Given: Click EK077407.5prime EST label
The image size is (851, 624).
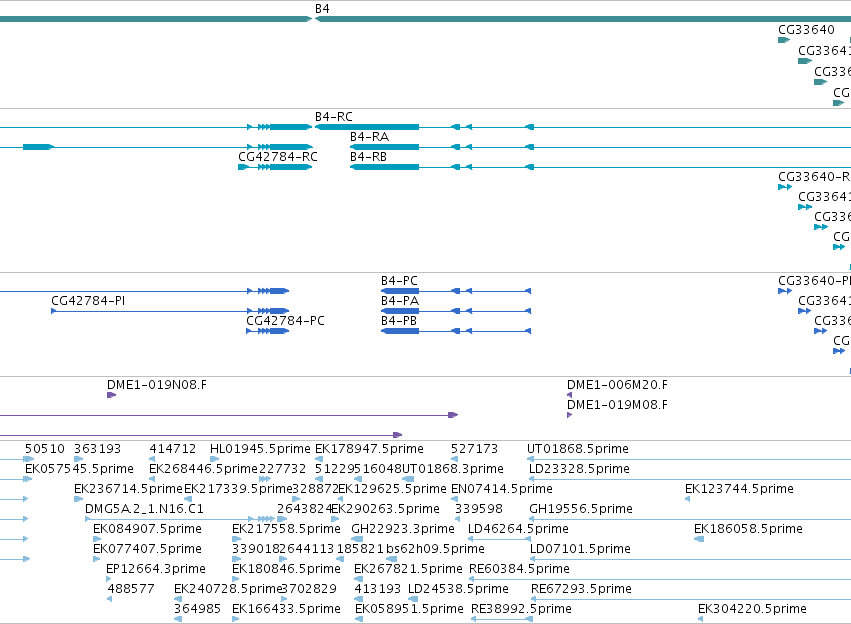Looking at the screenshot, I should tap(147, 550).
